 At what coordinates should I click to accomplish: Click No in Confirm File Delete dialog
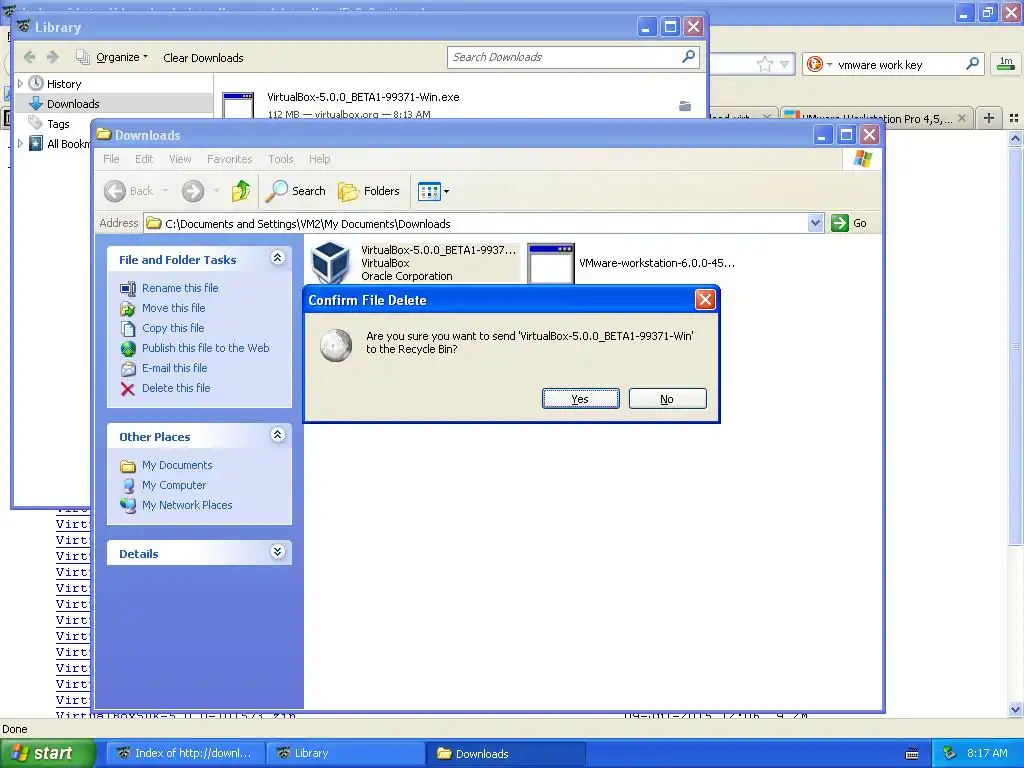667,399
